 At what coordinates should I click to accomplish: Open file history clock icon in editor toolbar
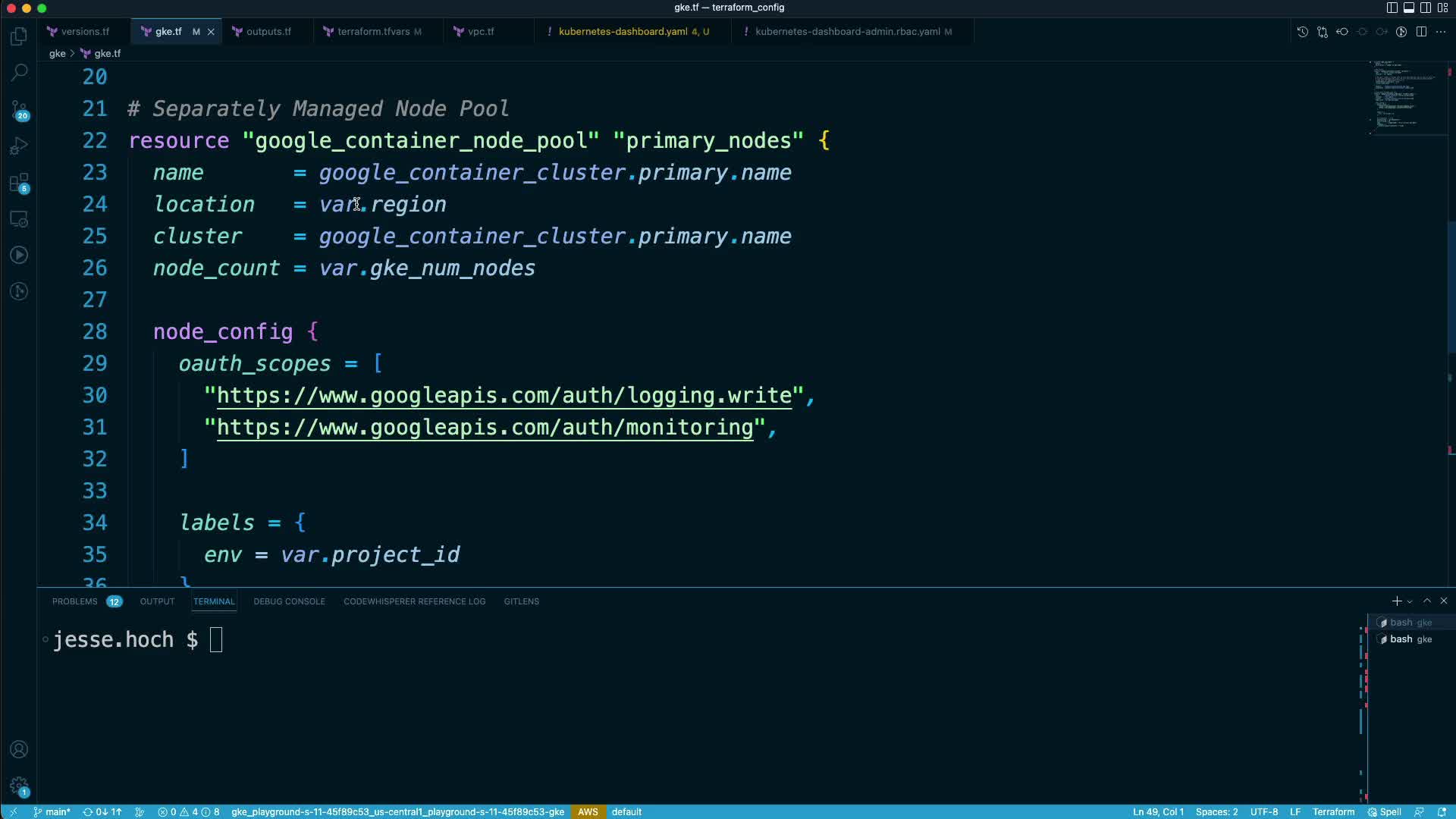click(x=1302, y=32)
